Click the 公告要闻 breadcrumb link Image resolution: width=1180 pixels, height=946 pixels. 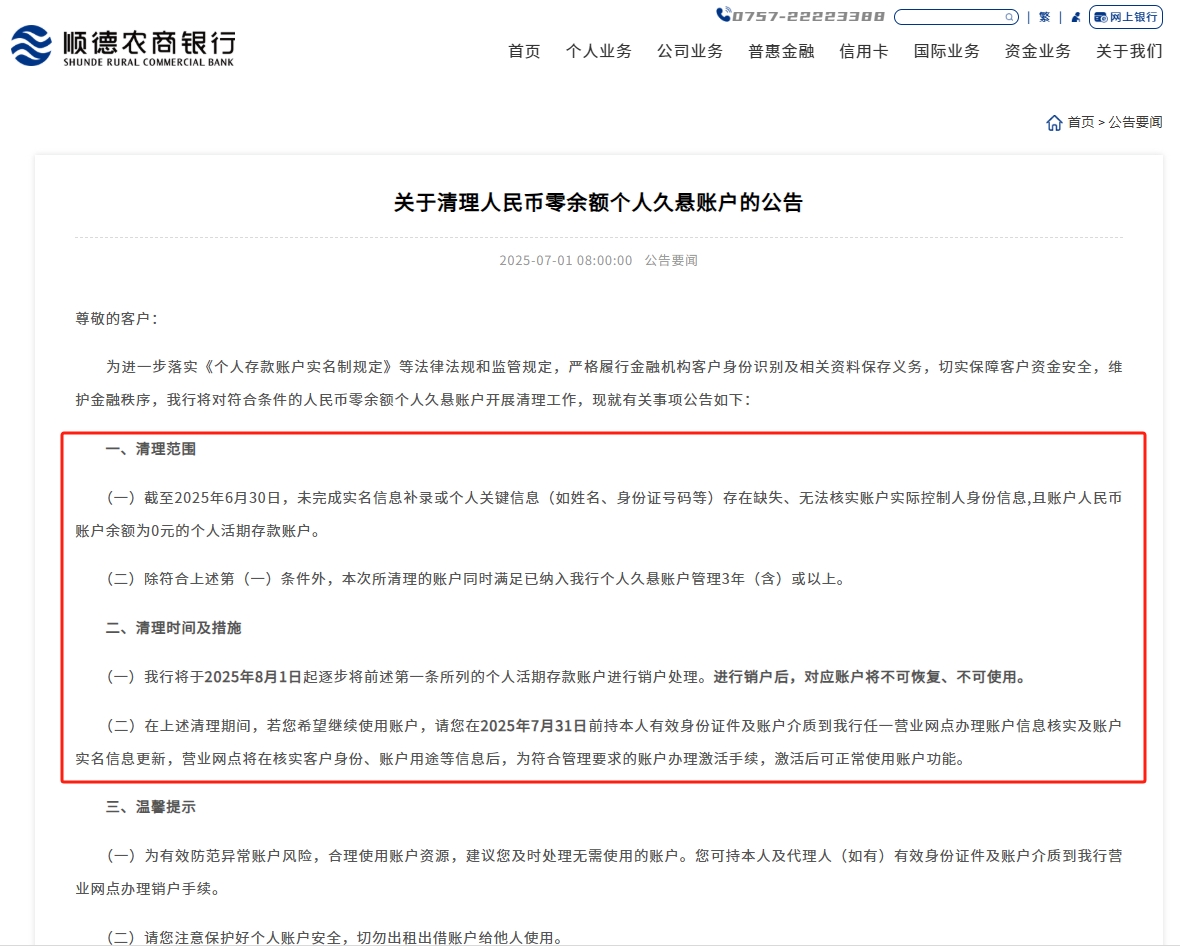[x=1137, y=122]
